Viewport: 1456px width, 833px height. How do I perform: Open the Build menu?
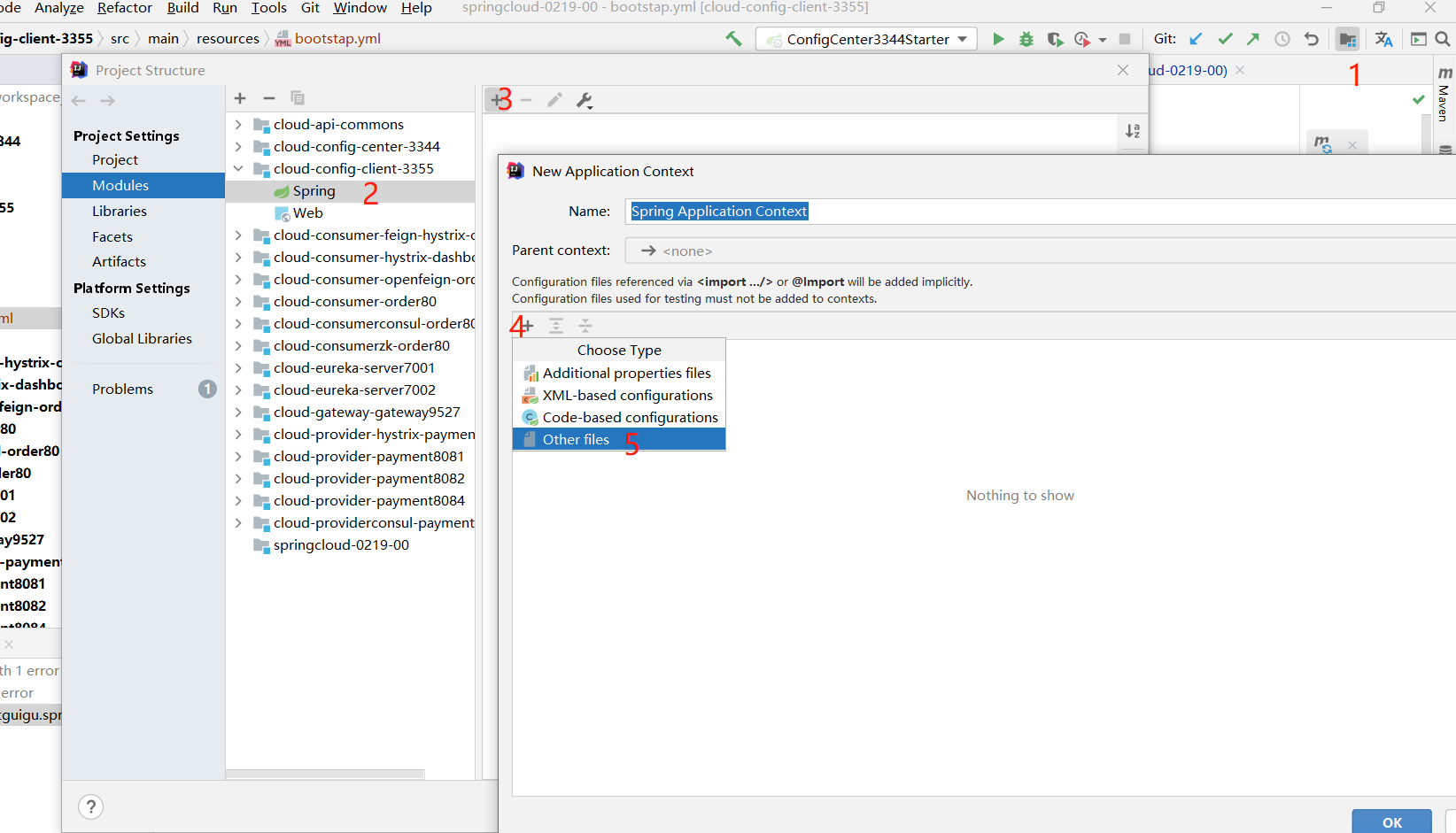(182, 8)
